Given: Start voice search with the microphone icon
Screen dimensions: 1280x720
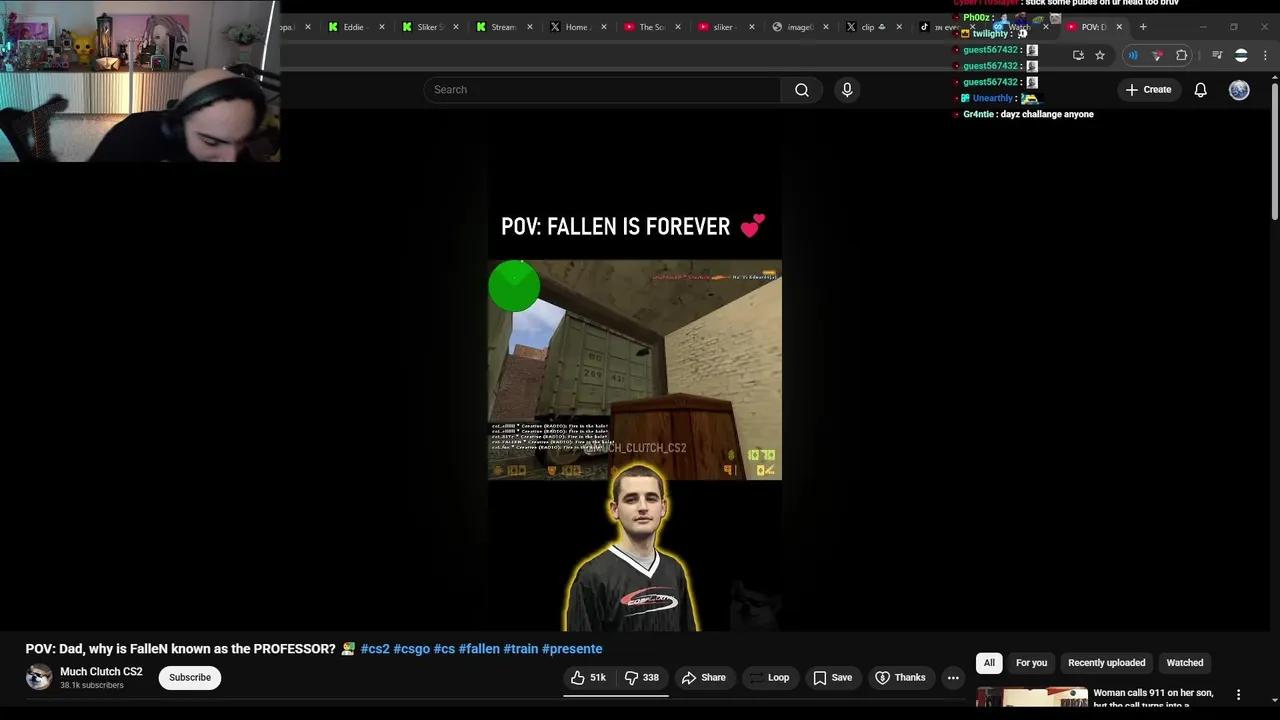Looking at the screenshot, I should point(847,90).
